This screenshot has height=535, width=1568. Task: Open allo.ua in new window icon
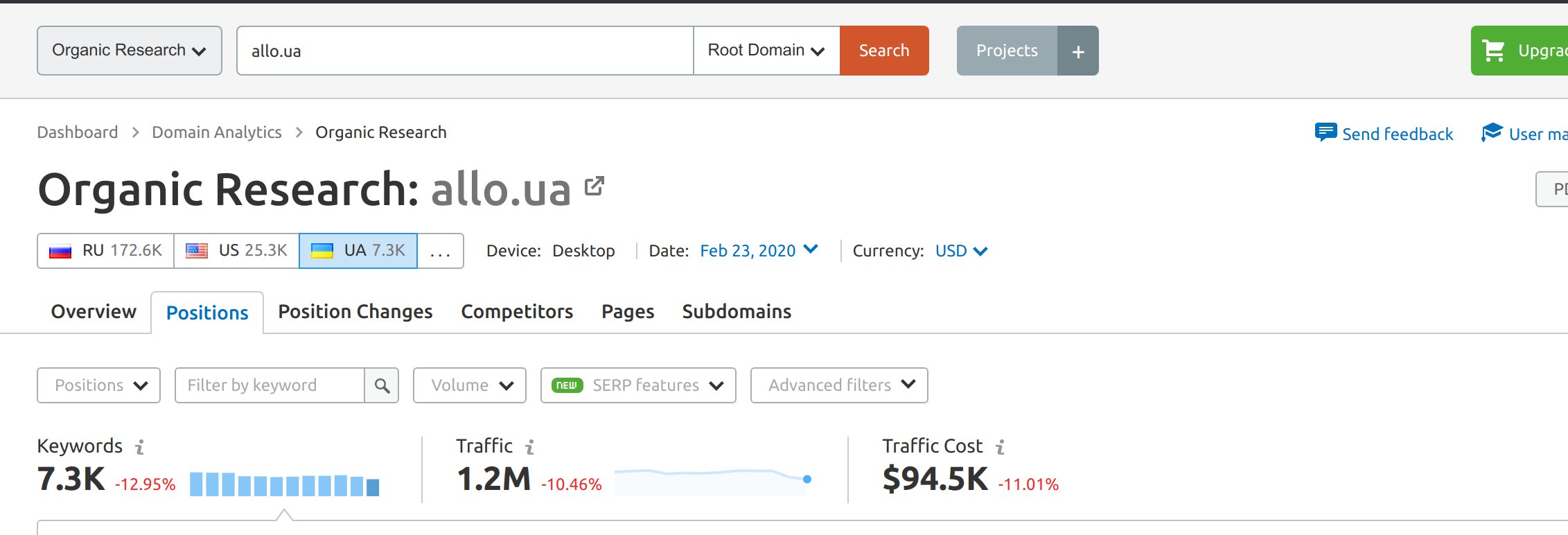(x=594, y=186)
